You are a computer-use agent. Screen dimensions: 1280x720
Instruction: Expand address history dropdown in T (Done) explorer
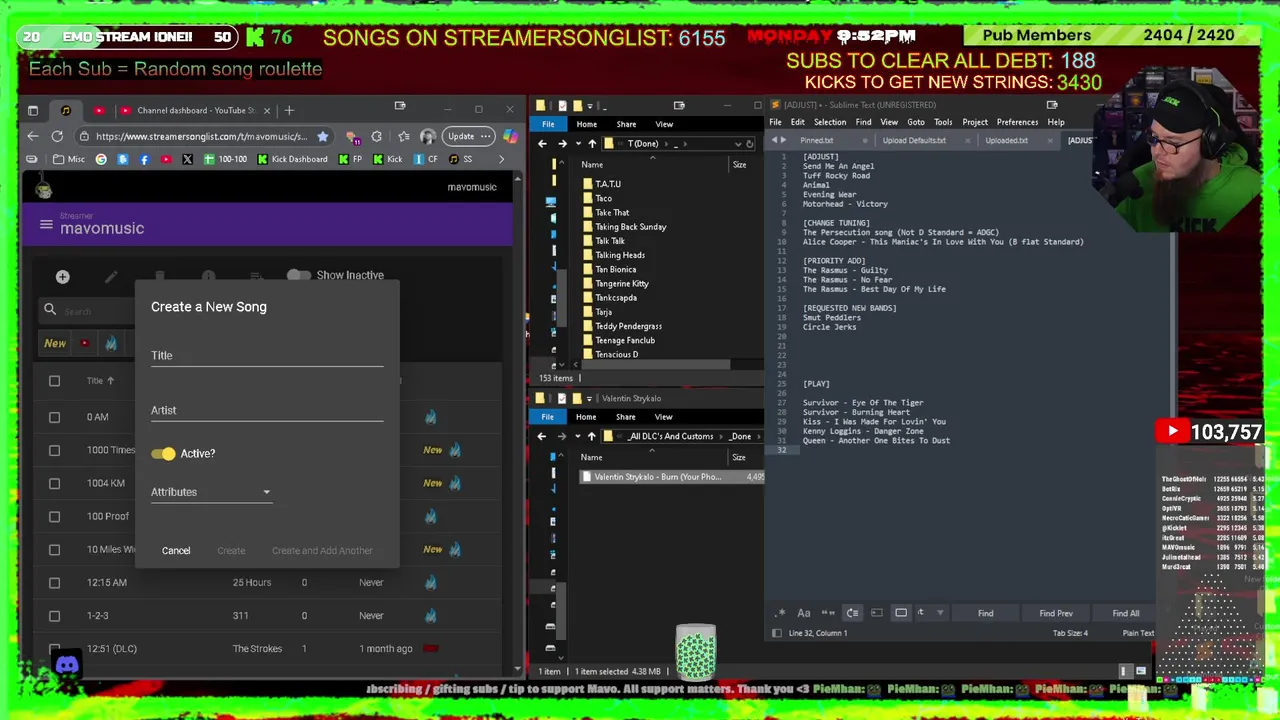(738, 144)
